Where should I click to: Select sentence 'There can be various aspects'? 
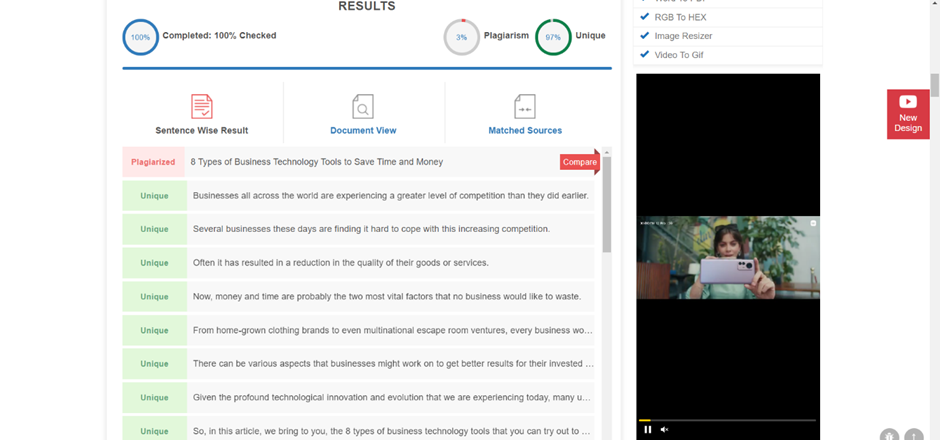pos(393,363)
